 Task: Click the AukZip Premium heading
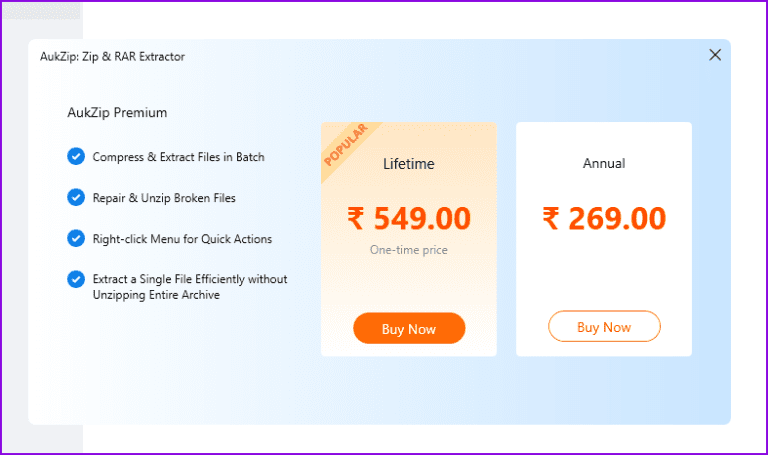pyautogui.click(x=117, y=112)
